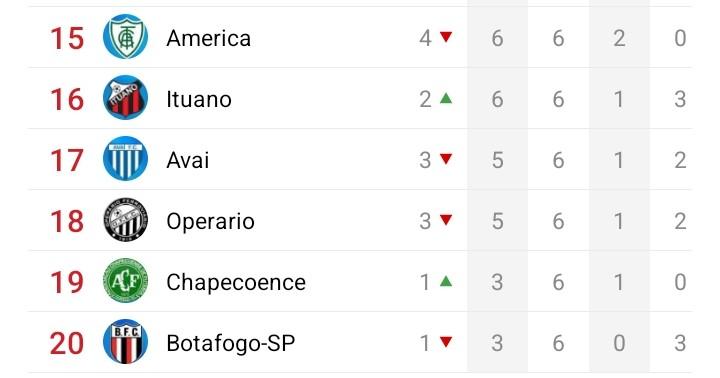Open the America club crest icon
Viewport: 720px width, 378px height.
[125, 37]
